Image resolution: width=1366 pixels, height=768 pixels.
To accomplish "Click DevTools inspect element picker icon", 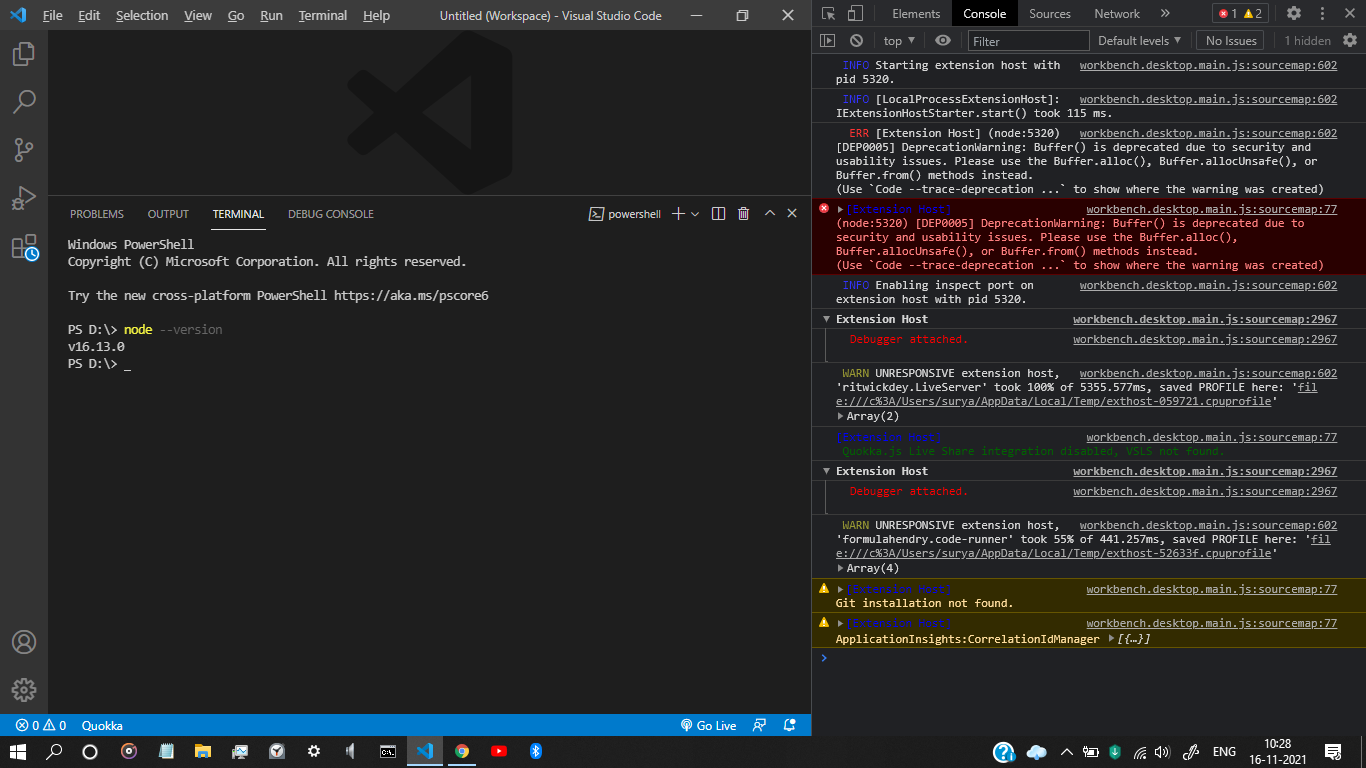I will [x=829, y=14].
